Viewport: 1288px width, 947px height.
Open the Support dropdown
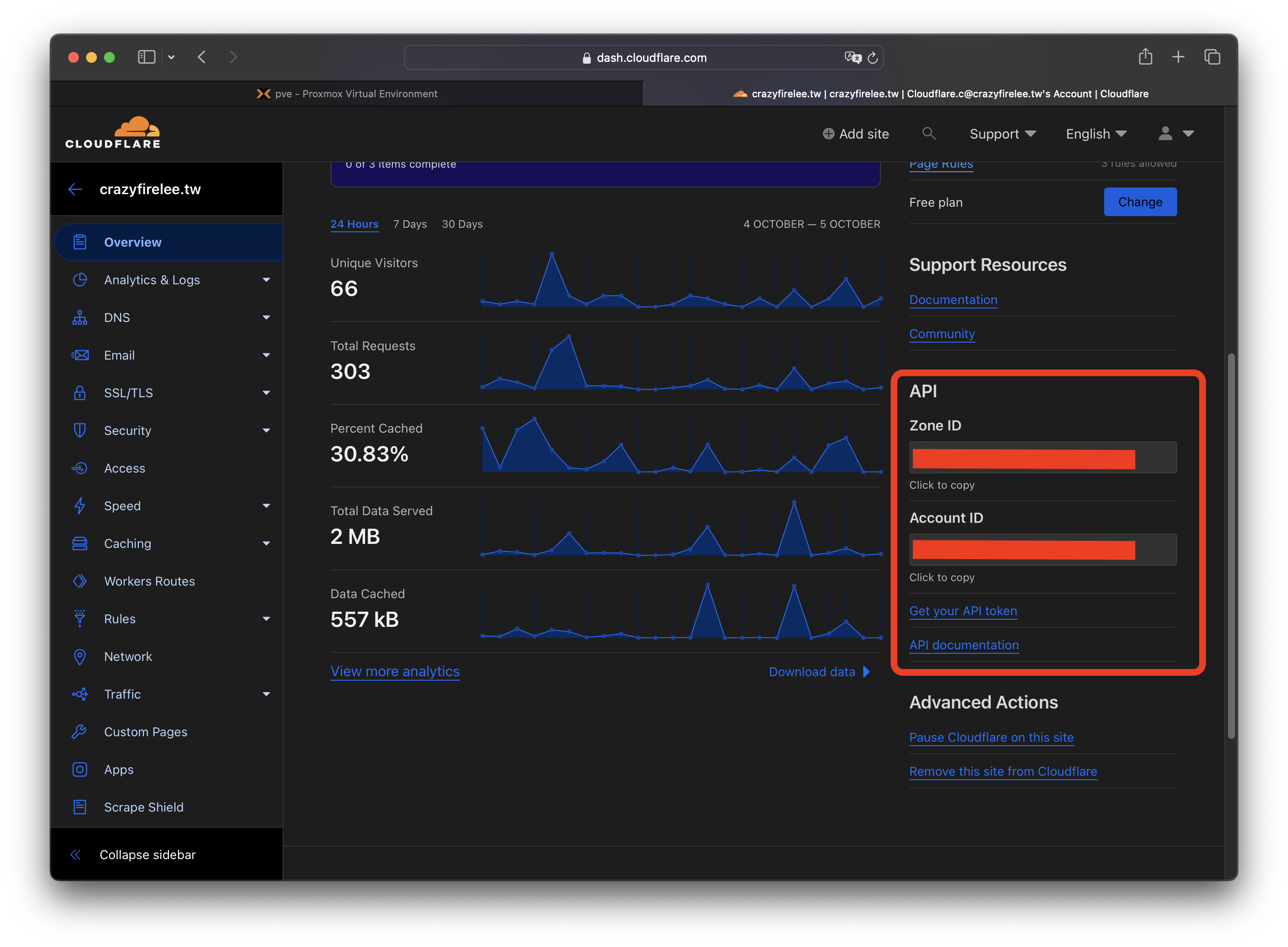[1002, 134]
